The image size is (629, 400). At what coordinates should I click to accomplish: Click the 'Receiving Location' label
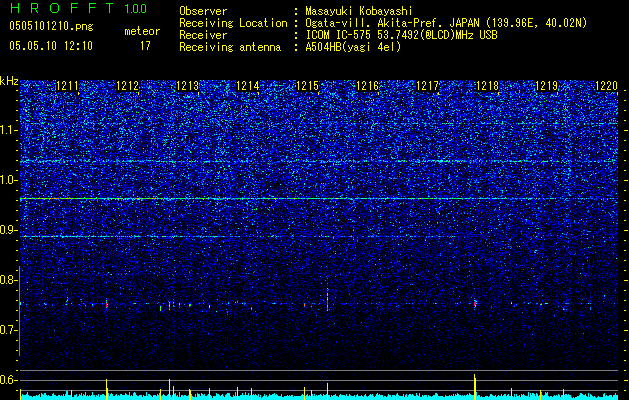(233, 23)
